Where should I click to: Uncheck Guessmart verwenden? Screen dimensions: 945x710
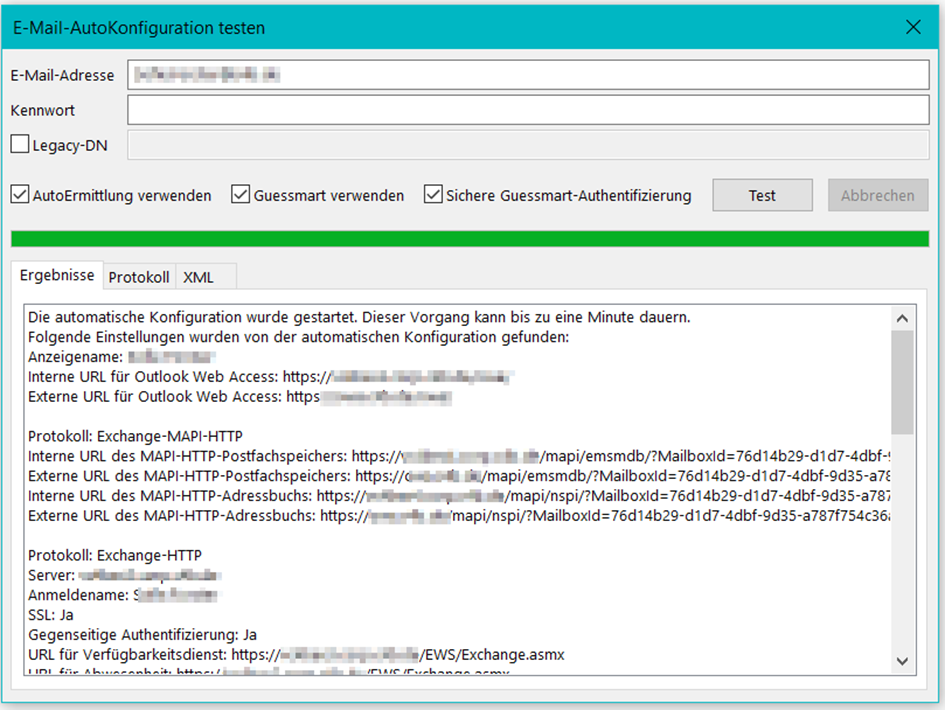(x=240, y=195)
